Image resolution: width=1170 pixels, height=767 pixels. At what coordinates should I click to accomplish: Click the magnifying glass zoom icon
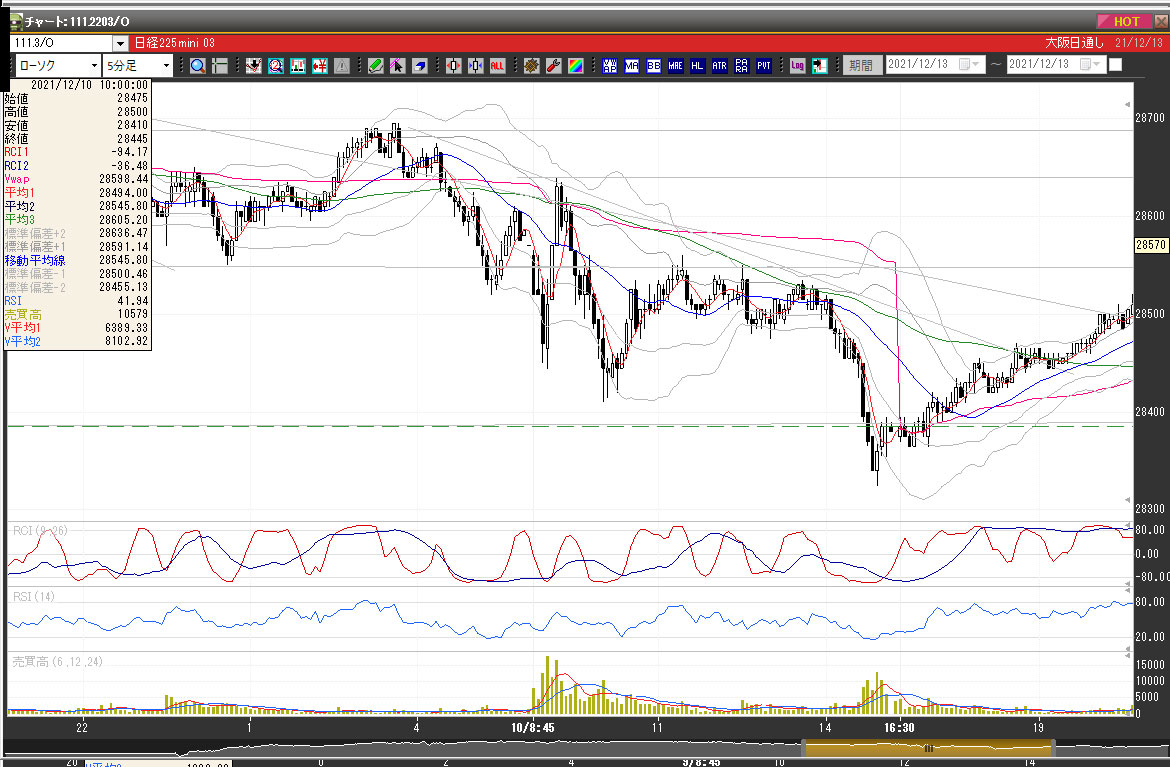pos(198,66)
